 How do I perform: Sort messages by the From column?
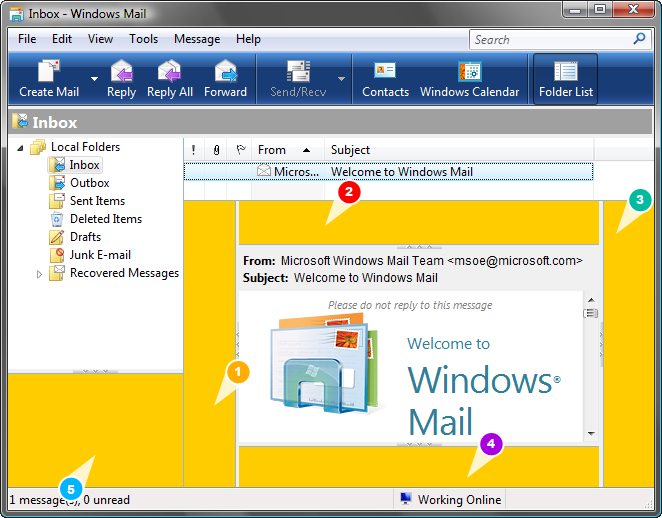(x=288, y=150)
